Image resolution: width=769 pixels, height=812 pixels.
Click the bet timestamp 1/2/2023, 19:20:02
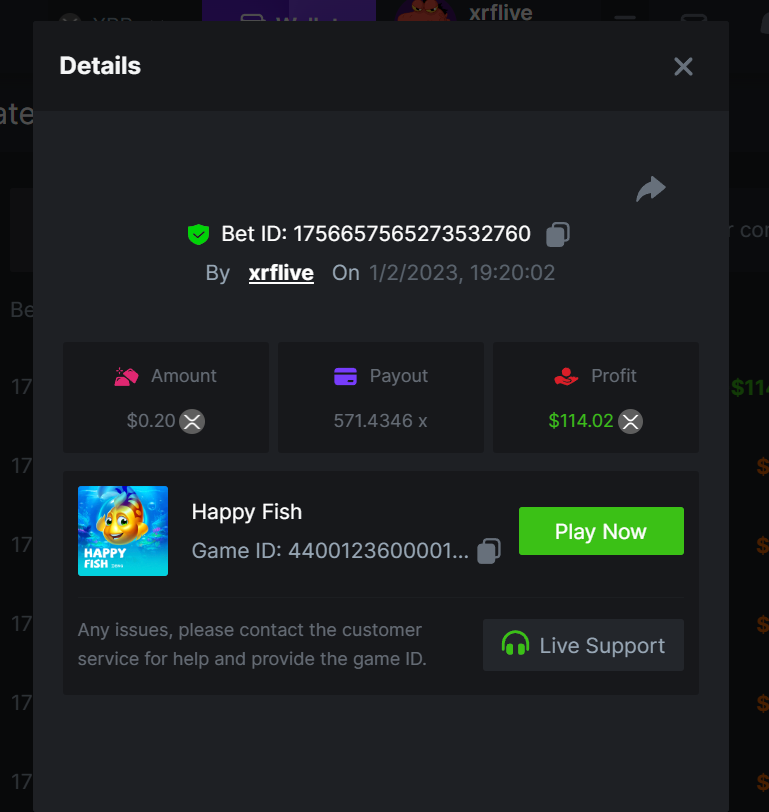click(462, 273)
